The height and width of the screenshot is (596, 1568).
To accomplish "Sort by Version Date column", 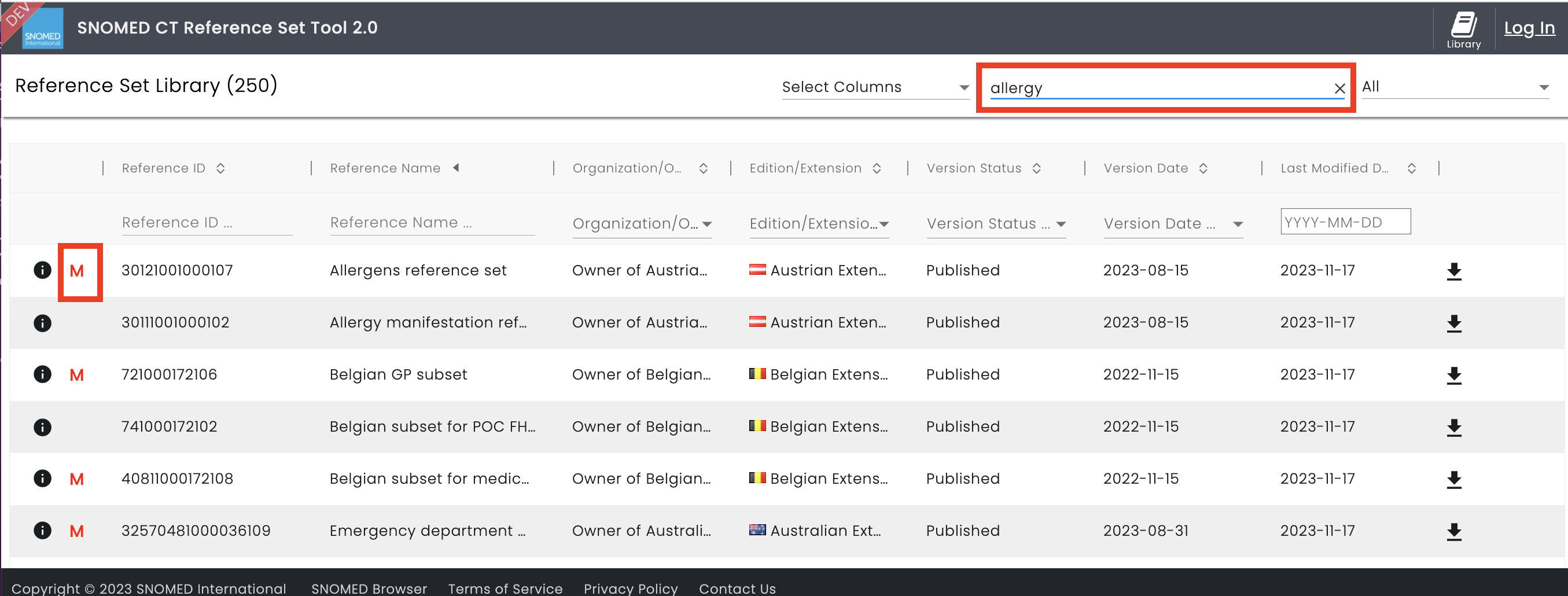I will tap(1203, 168).
